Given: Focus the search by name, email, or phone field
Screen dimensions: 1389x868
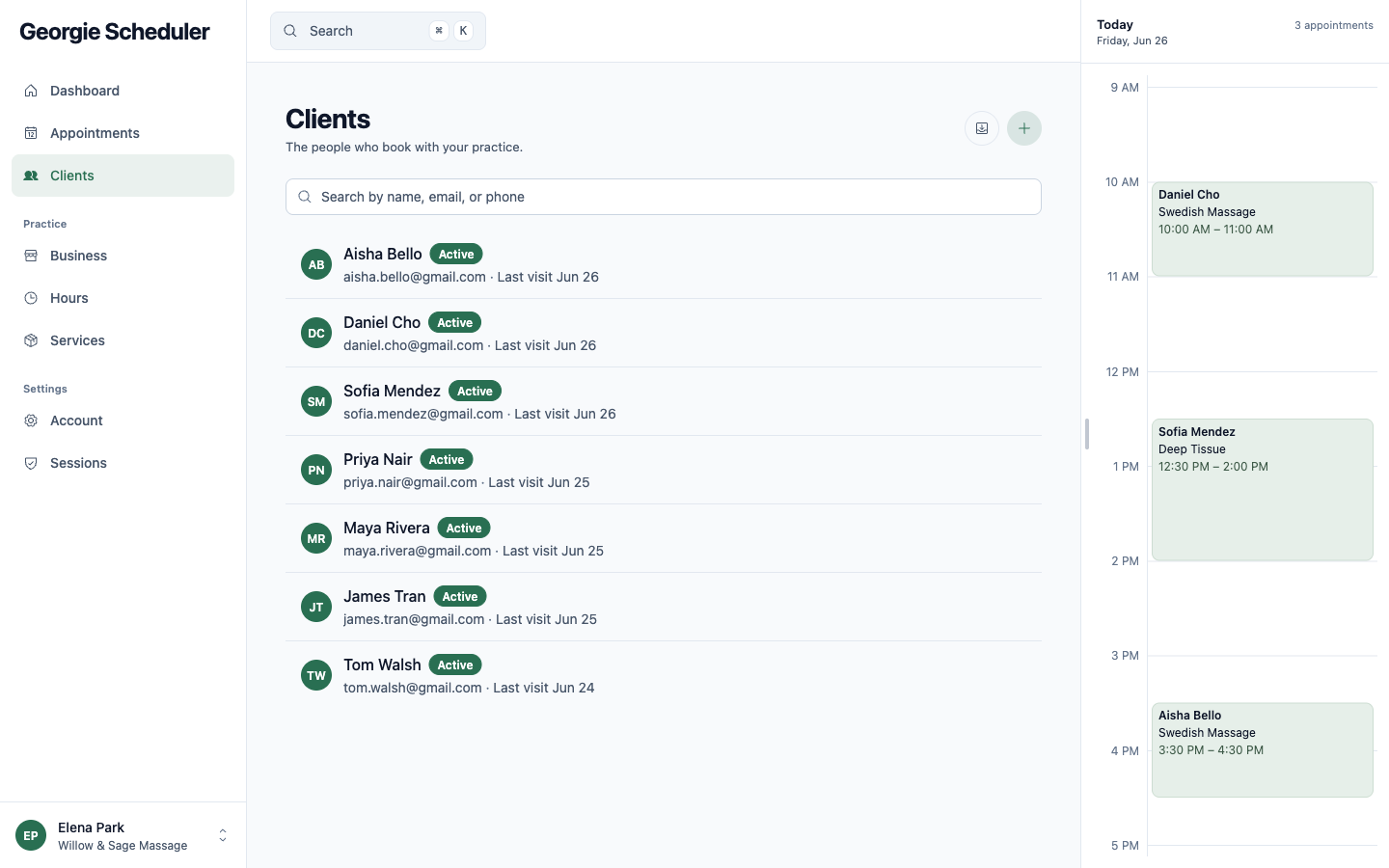Looking at the screenshot, I should [664, 197].
